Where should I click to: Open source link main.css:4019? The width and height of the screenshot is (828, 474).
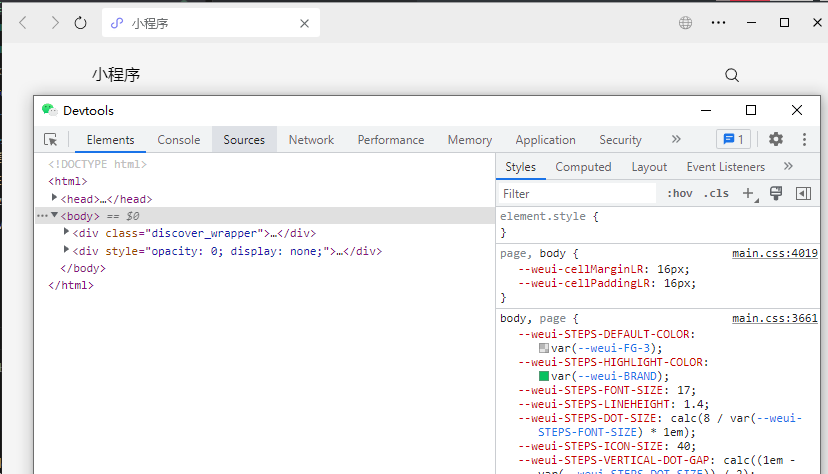coord(775,253)
